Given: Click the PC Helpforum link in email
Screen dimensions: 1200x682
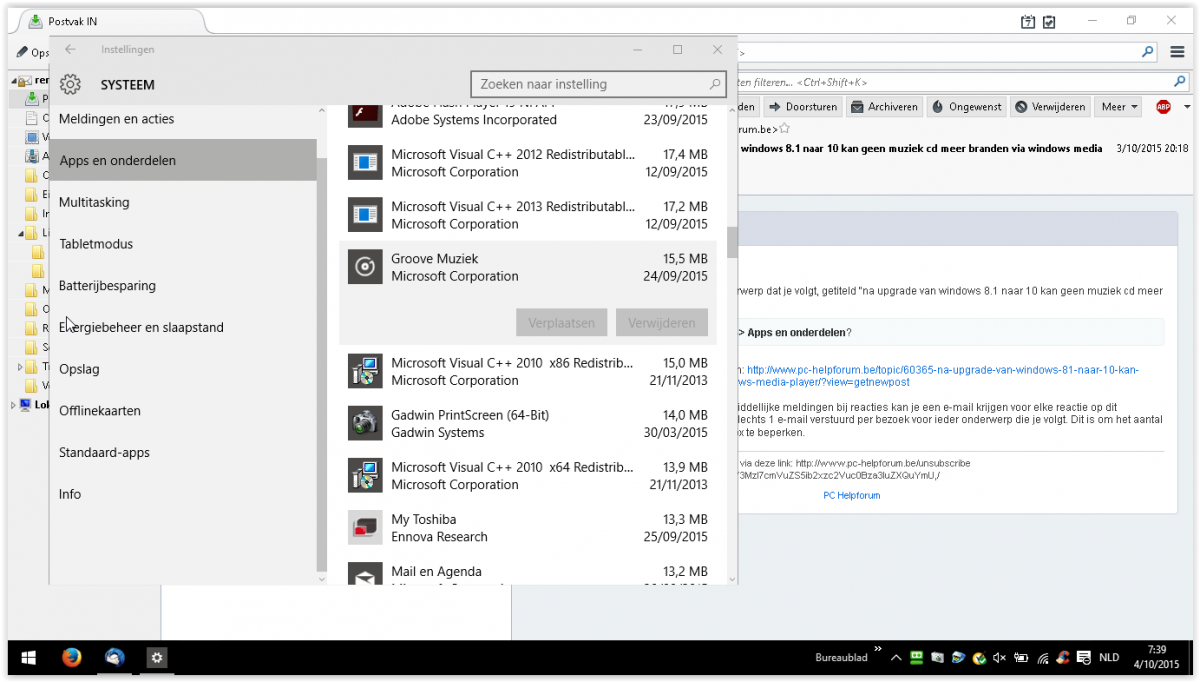Looking at the screenshot, I should 852,495.
